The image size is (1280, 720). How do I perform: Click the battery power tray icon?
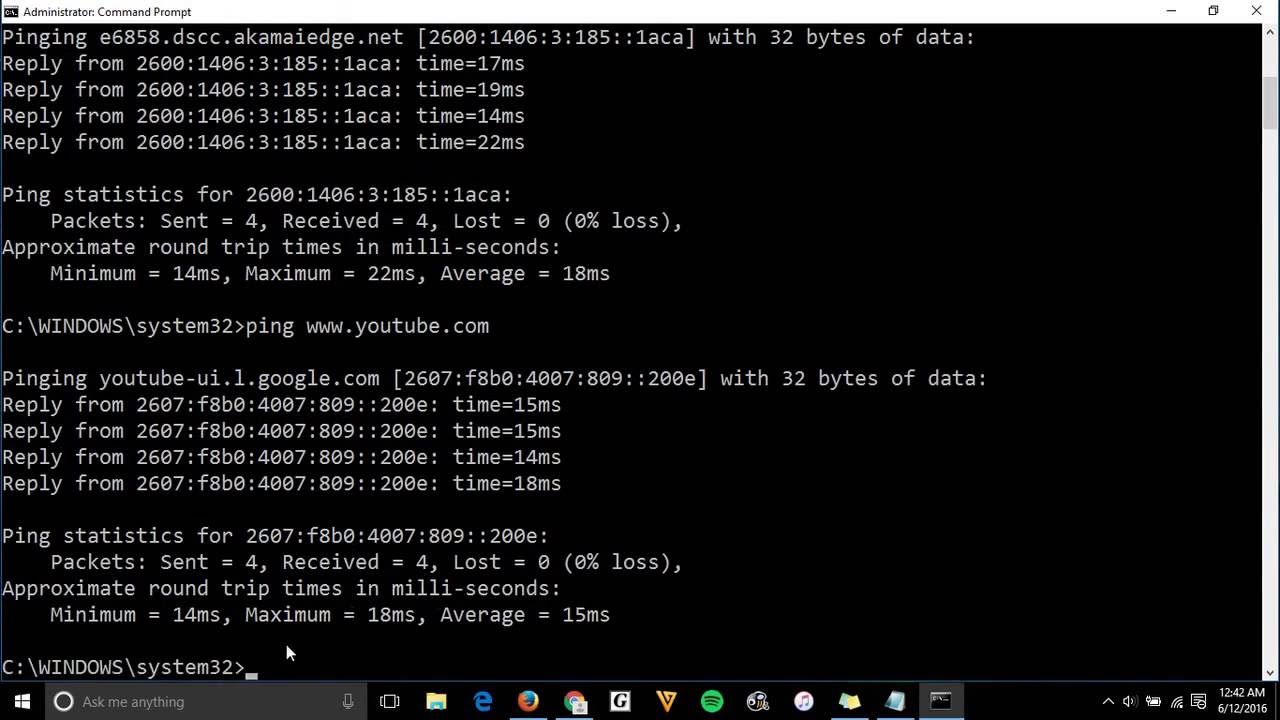click(1153, 701)
